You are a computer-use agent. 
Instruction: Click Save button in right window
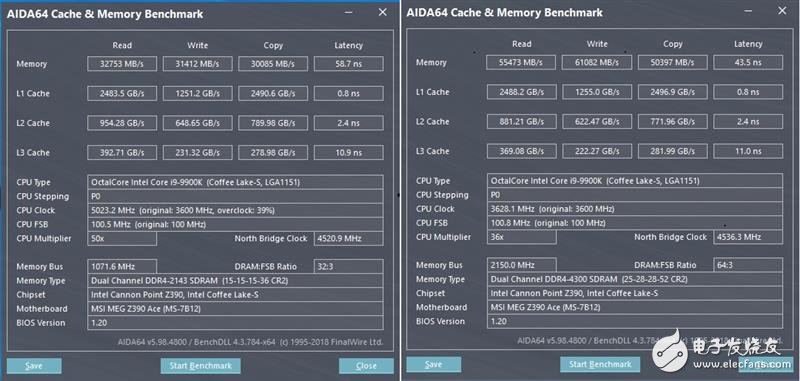click(434, 364)
